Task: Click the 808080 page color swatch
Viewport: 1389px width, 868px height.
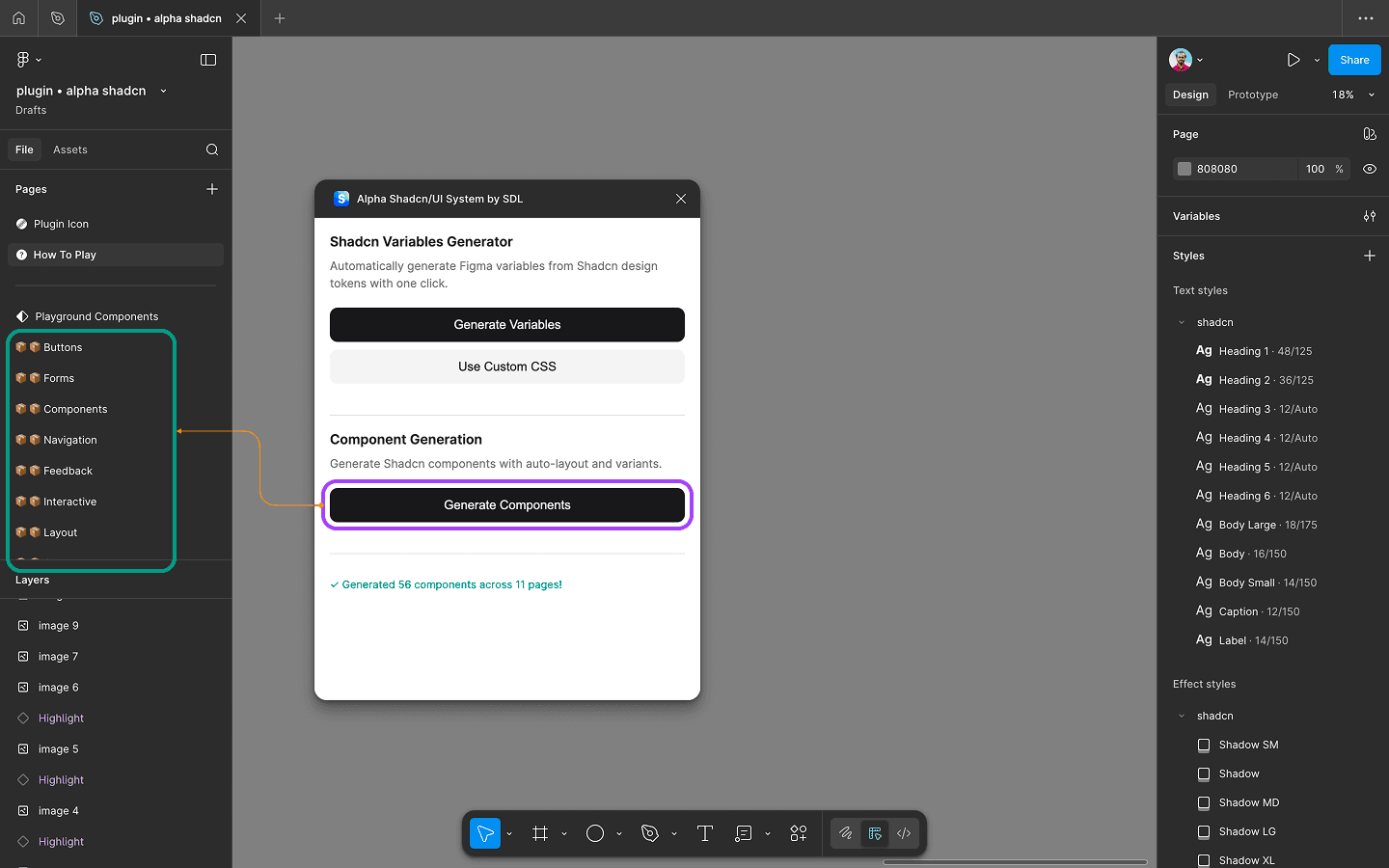Action: click(x=1185, y=169)
